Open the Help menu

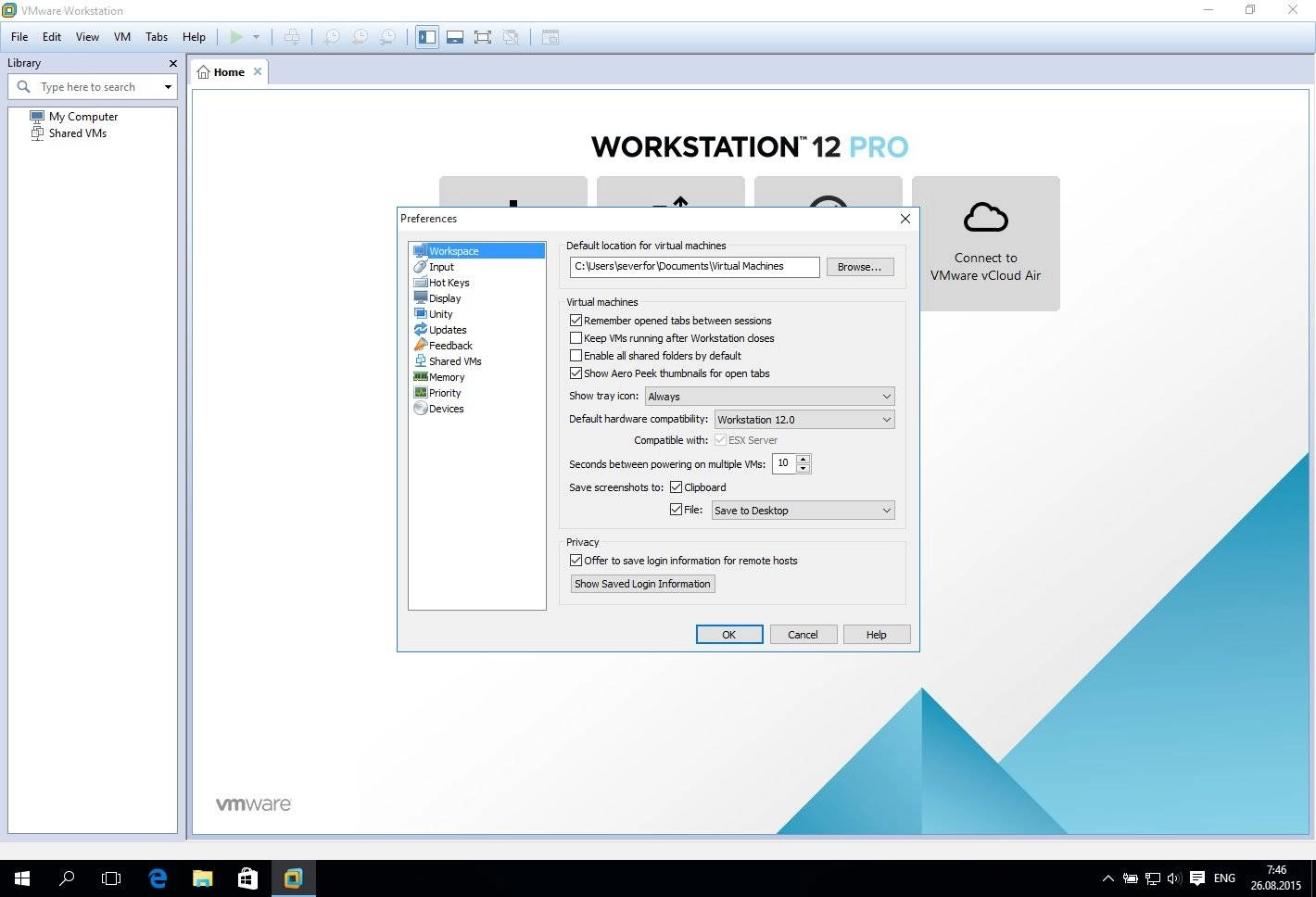coord(194,37)
